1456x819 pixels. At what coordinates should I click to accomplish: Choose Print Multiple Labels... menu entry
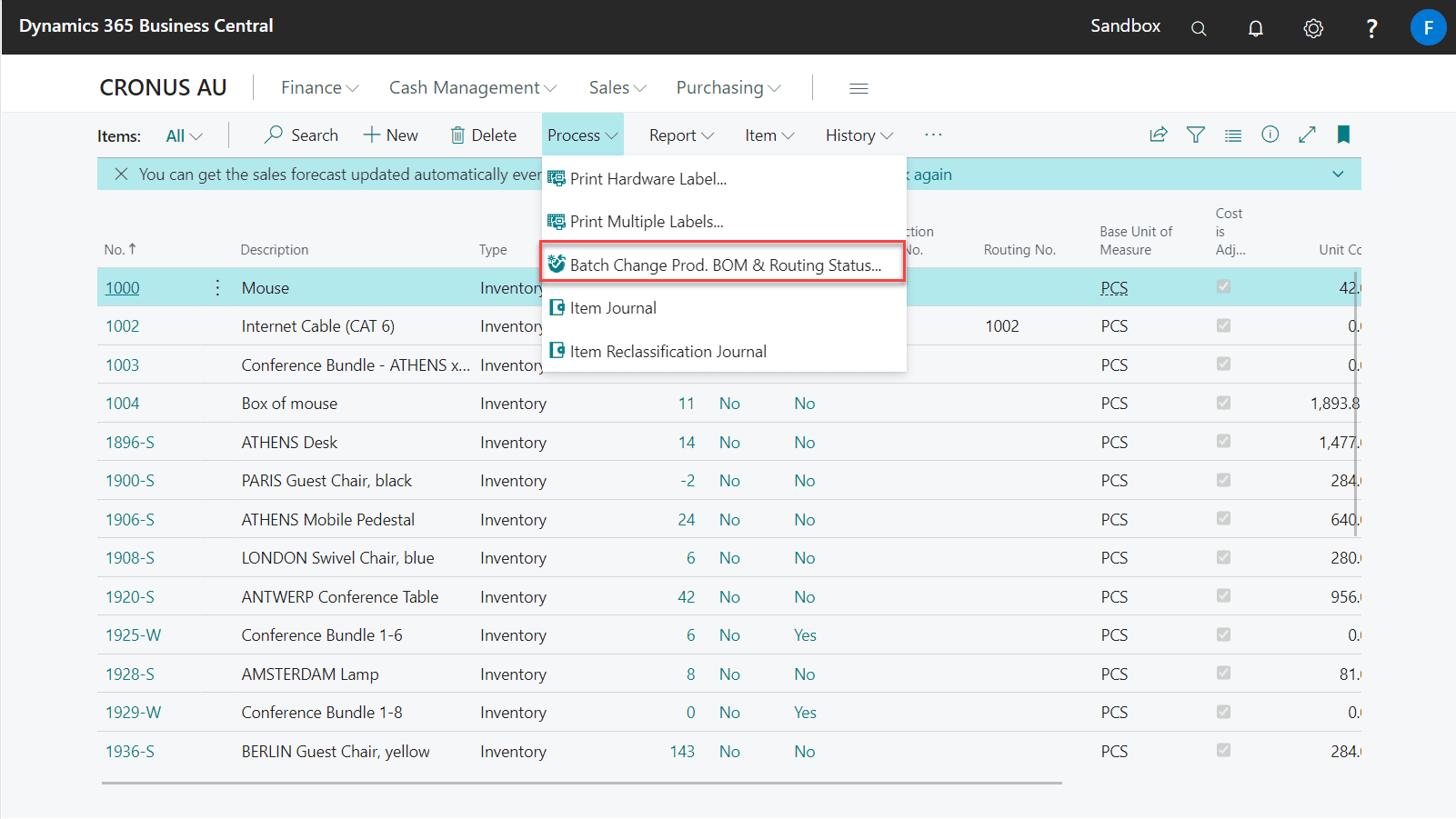tap(724, 222)
